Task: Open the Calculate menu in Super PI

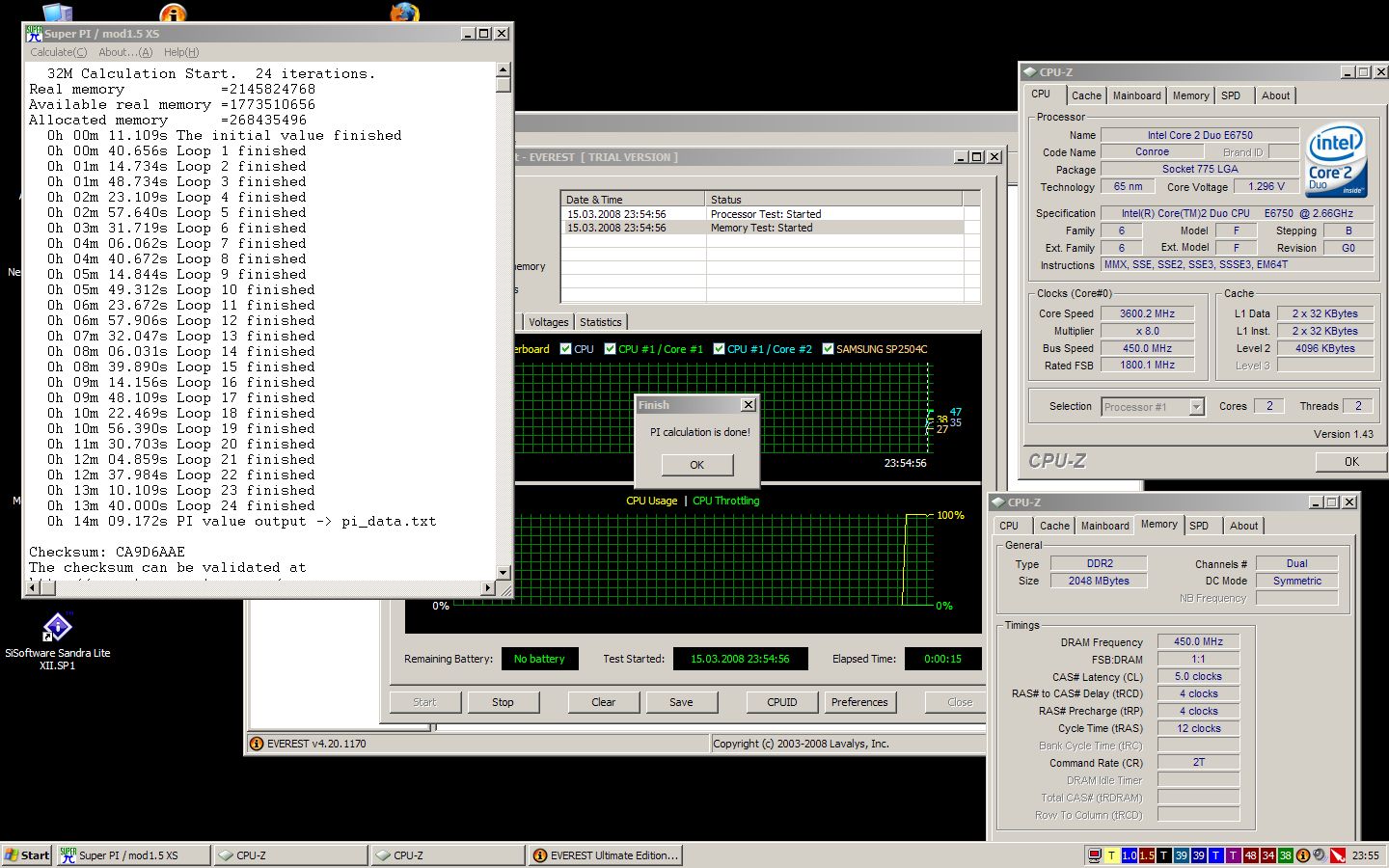Action: pyautogui.click(x=58, y=52)
